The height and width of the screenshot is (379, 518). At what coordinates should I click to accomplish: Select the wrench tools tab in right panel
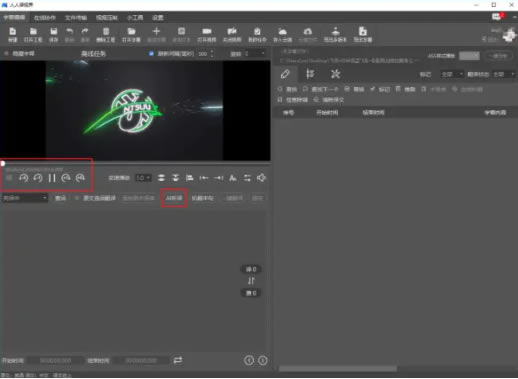335,74
